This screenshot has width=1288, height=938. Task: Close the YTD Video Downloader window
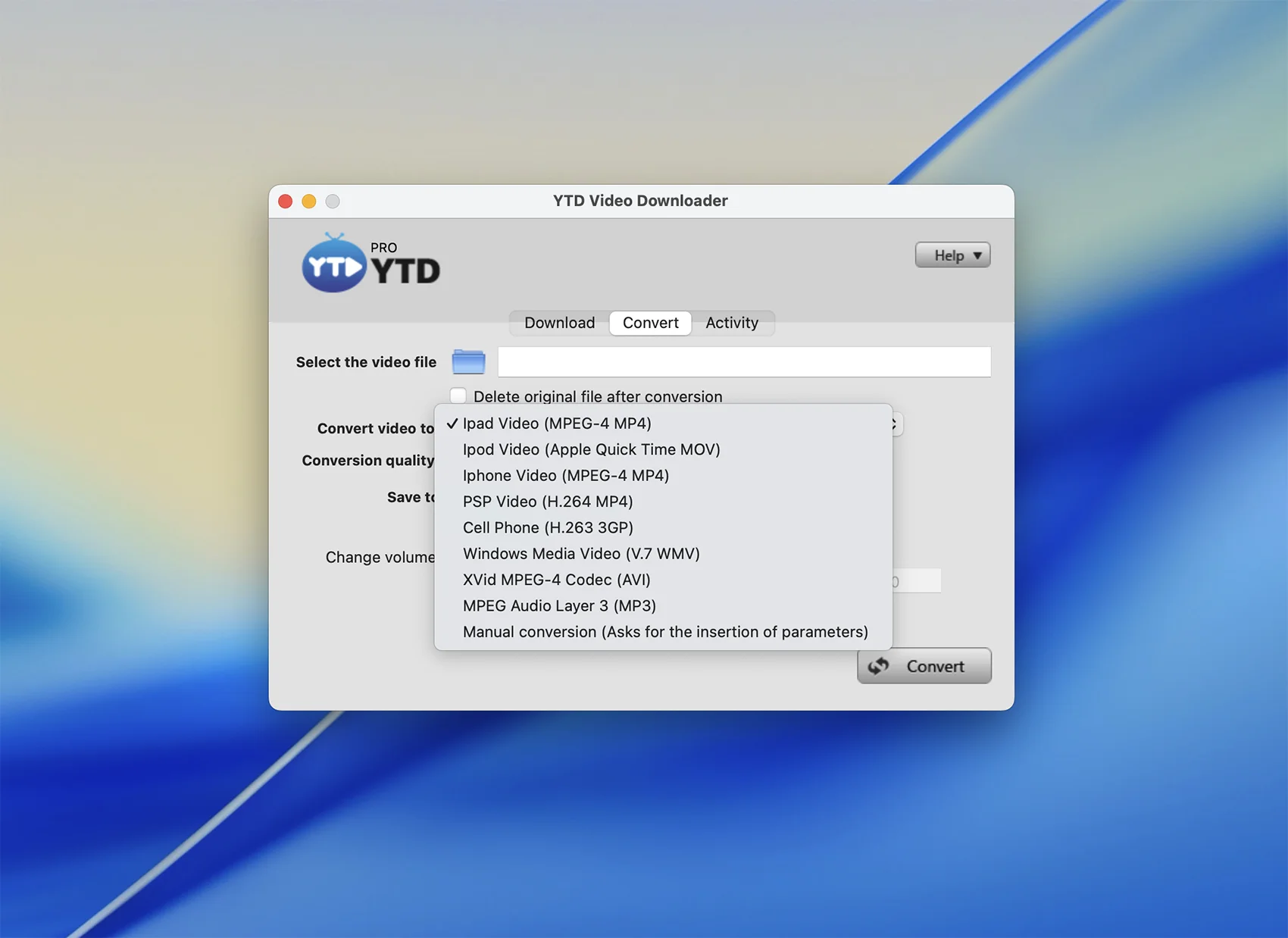point(286,201)
